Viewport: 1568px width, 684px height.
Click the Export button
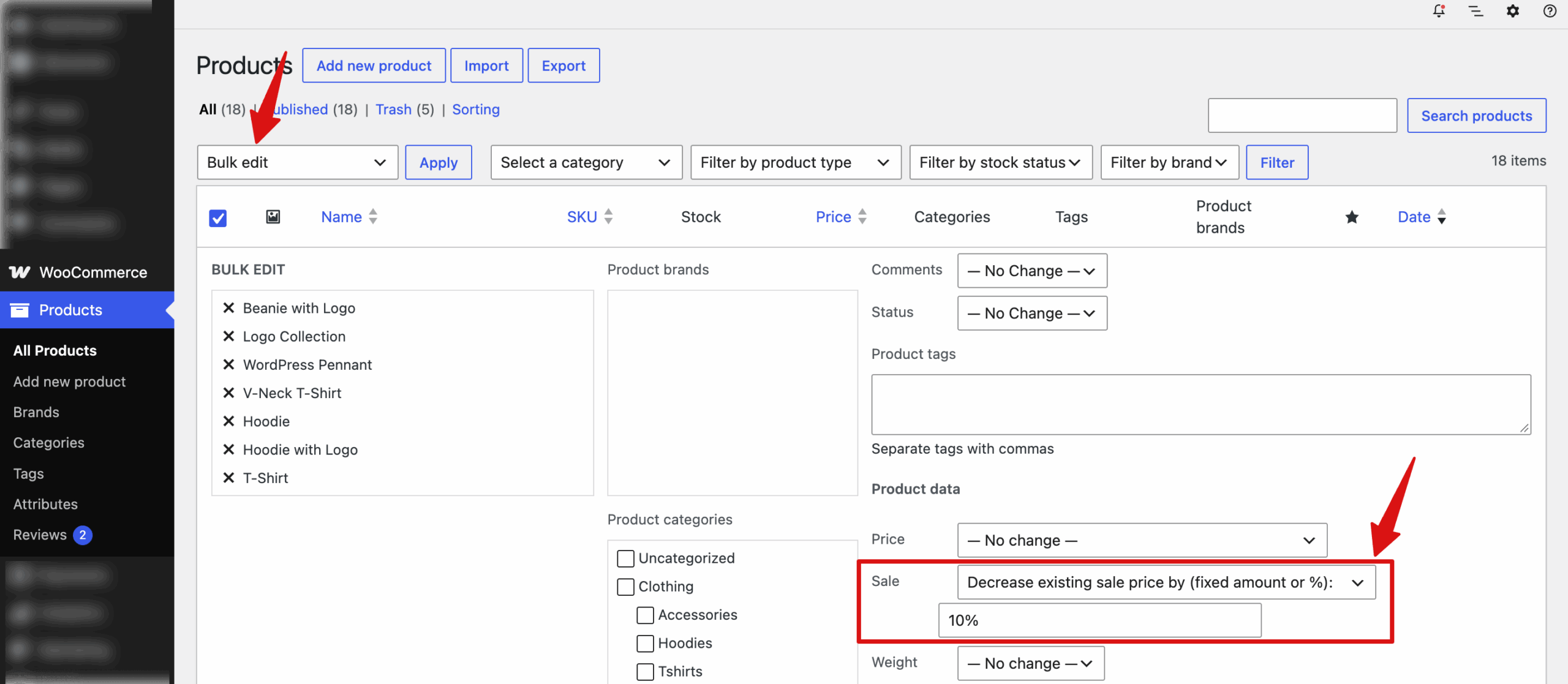[x=563, y=66]
